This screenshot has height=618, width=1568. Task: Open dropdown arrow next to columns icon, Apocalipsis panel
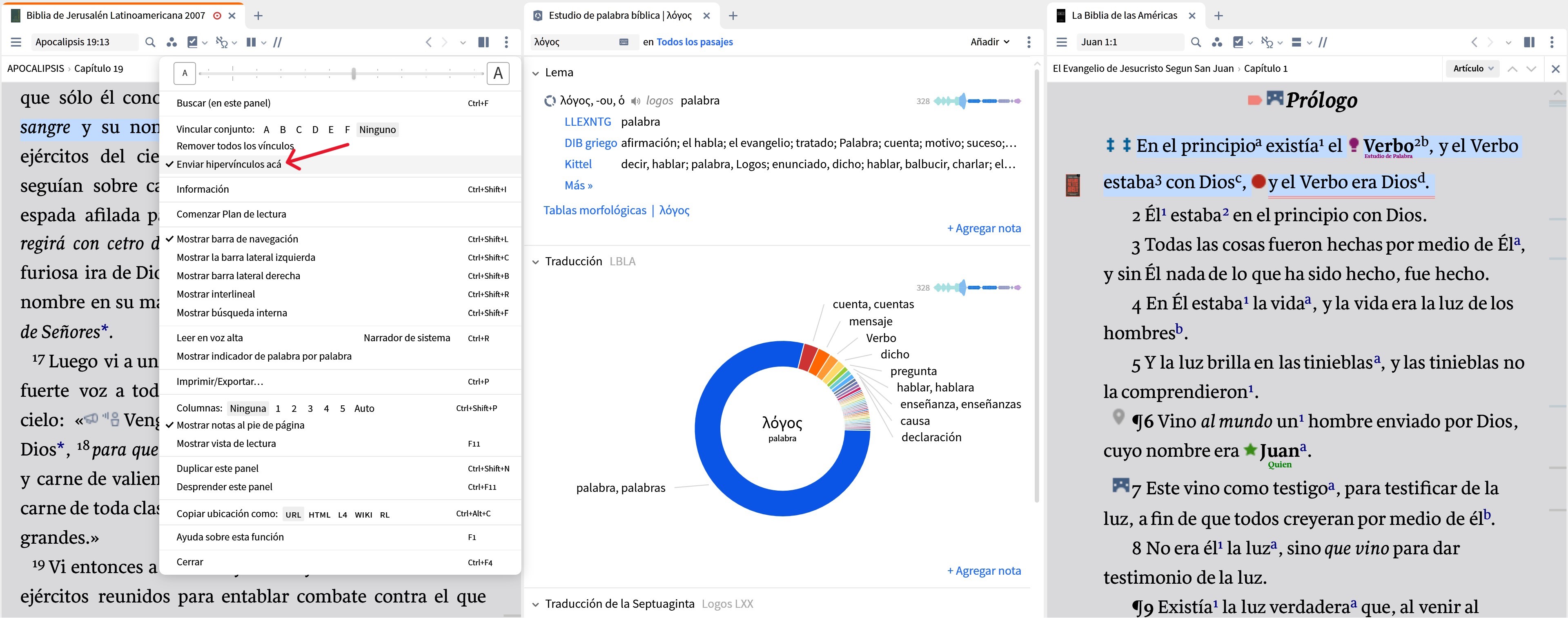click(263, 42)
